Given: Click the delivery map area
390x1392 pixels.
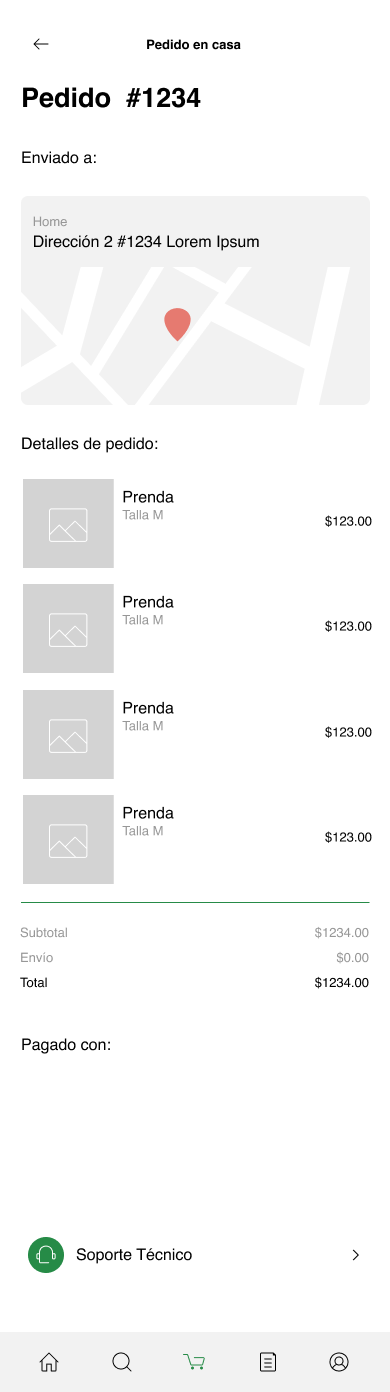Looking at the screenshot, I should (195, 335).
